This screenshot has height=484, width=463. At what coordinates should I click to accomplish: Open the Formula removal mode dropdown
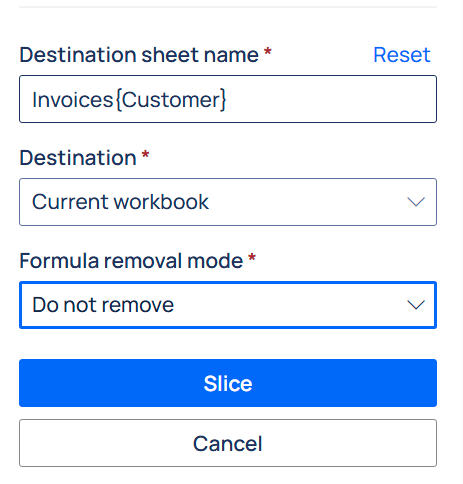[x=228, y=305]
